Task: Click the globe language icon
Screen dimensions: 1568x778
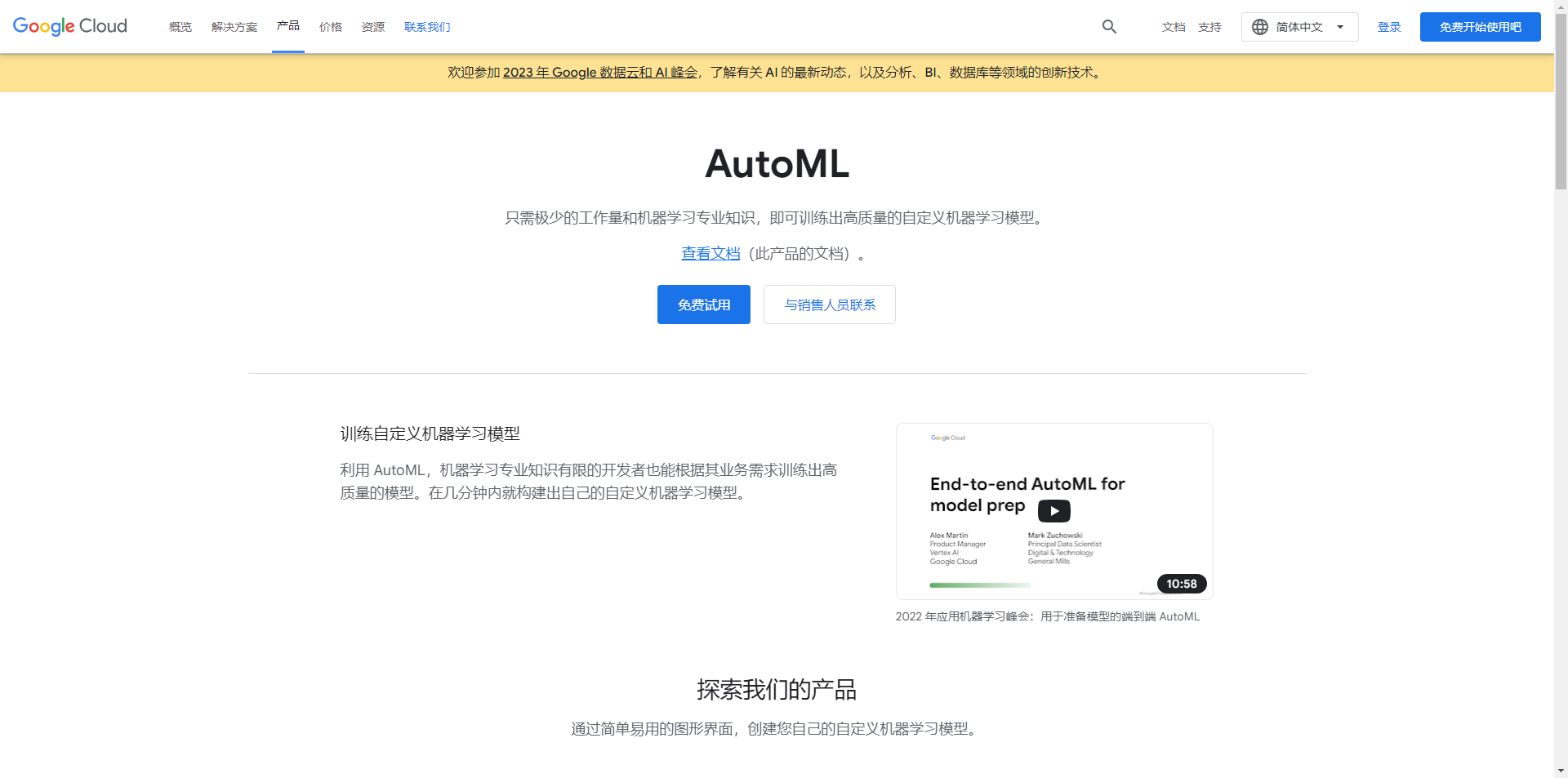Action: pos(1260,27)
